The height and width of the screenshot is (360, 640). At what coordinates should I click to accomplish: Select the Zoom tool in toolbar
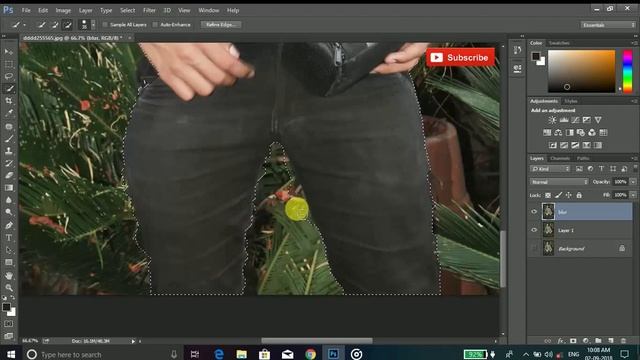click(x=9, y=288)
